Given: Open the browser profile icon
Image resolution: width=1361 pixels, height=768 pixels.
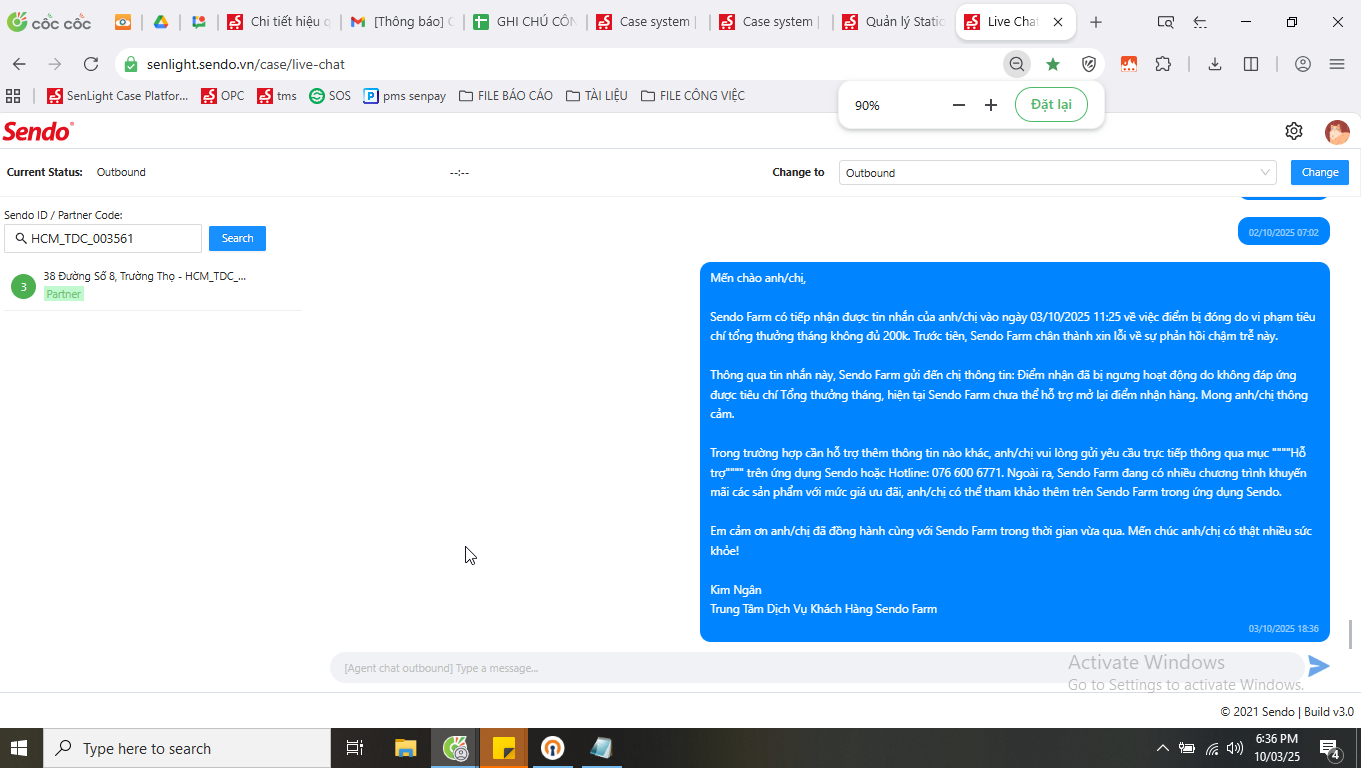Looking at the screenshot, I should [x=1302, y=64].
